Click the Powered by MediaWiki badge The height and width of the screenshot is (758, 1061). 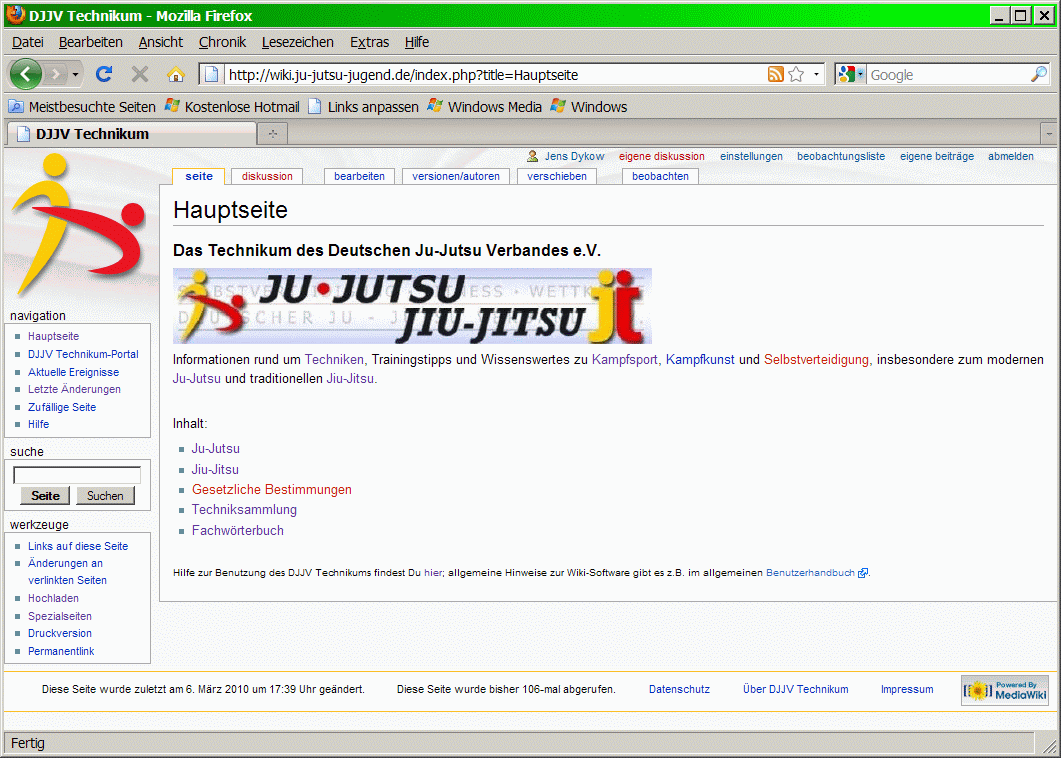pos(1005,690)
